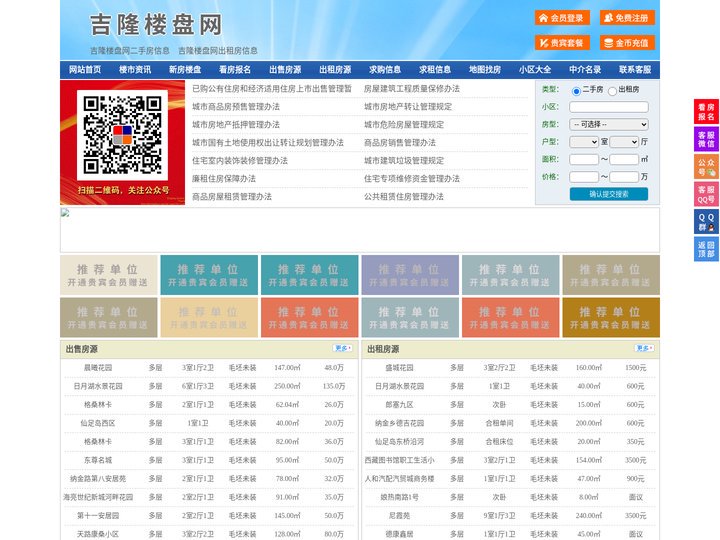Click the 看房报名 floating sidebar icon
The height and width of the screenshot is (540, 720).
point(706,112)
